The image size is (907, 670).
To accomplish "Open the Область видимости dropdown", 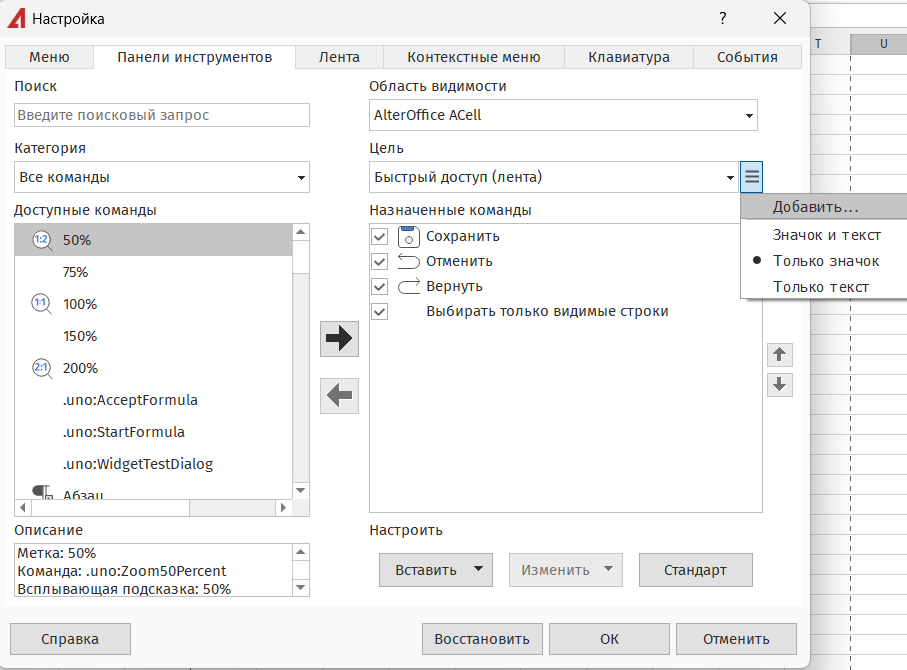I will 748,116.
